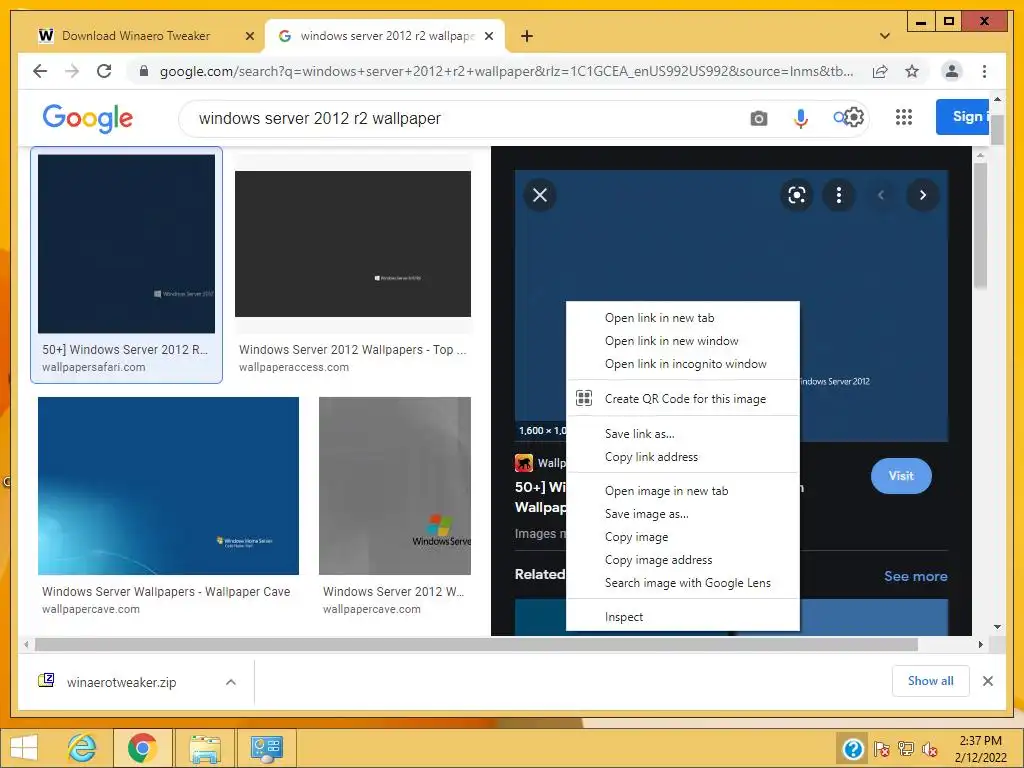Choose Search image with Google Lens
Viewport: 1024px width, 768px height.
682,583
